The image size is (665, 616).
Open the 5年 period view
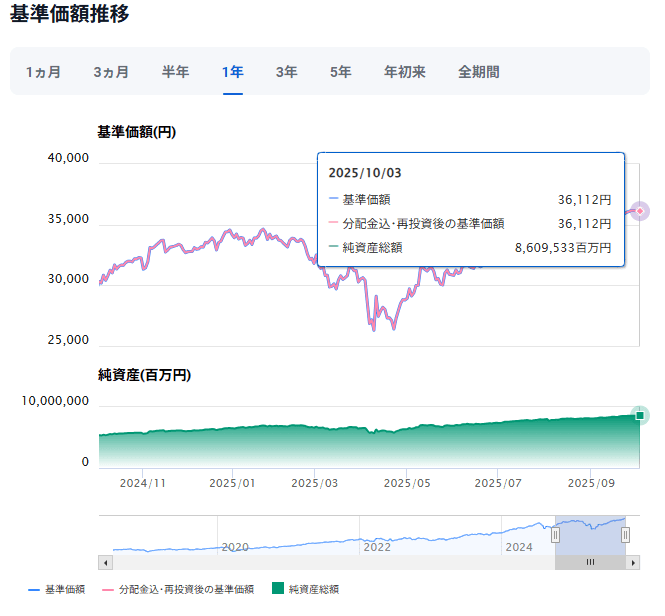click(x=340, y=72)
